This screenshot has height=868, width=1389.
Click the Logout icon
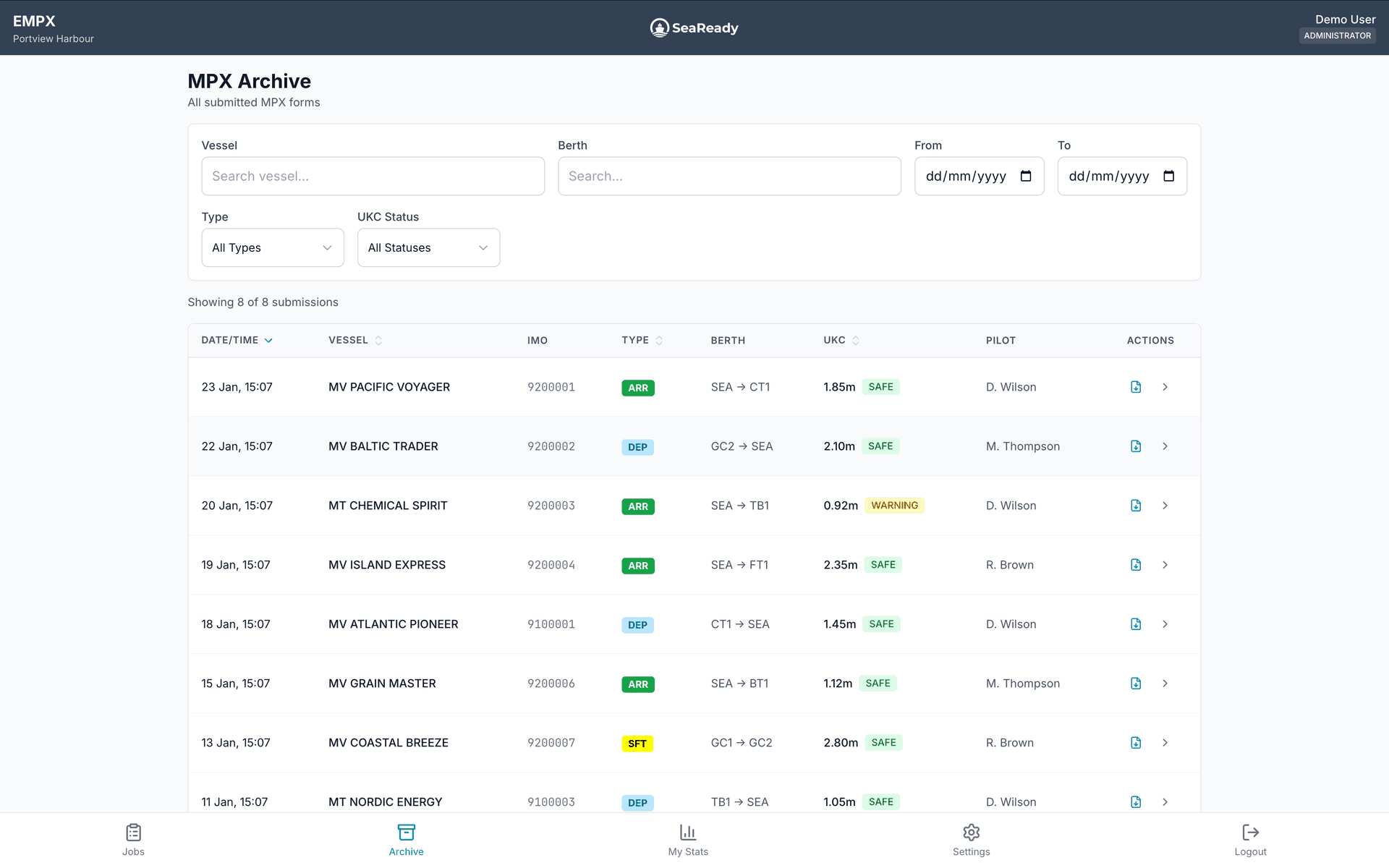tap(1250, 832)
